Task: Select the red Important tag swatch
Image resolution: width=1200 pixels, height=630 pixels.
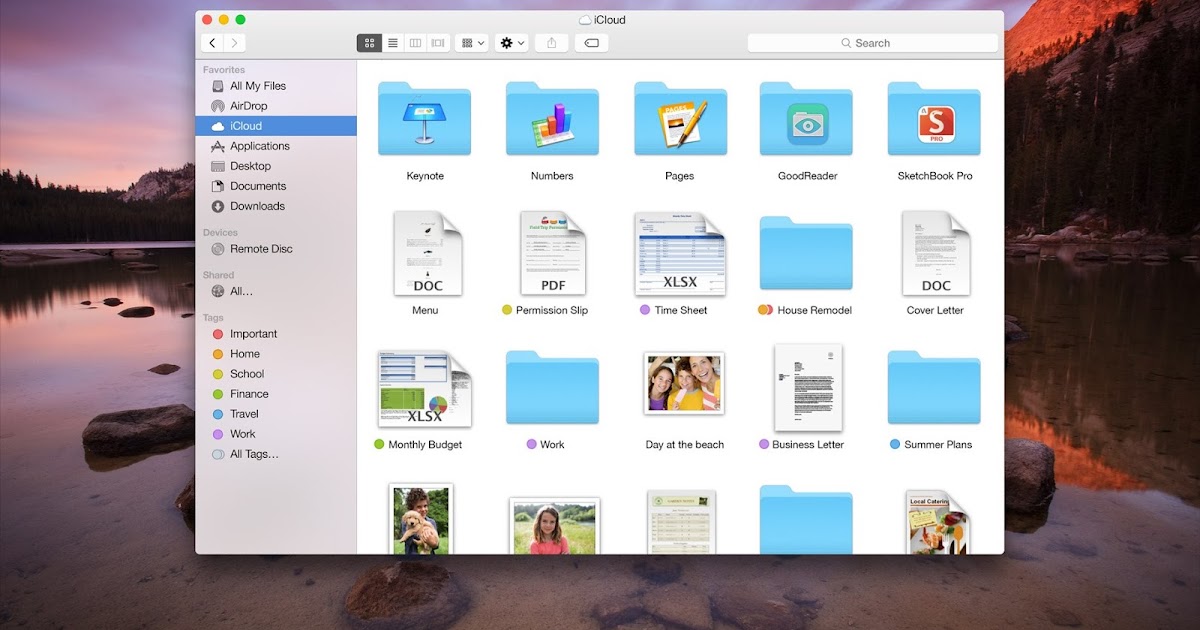Action: pyautogui.click(x=218, y=333)
